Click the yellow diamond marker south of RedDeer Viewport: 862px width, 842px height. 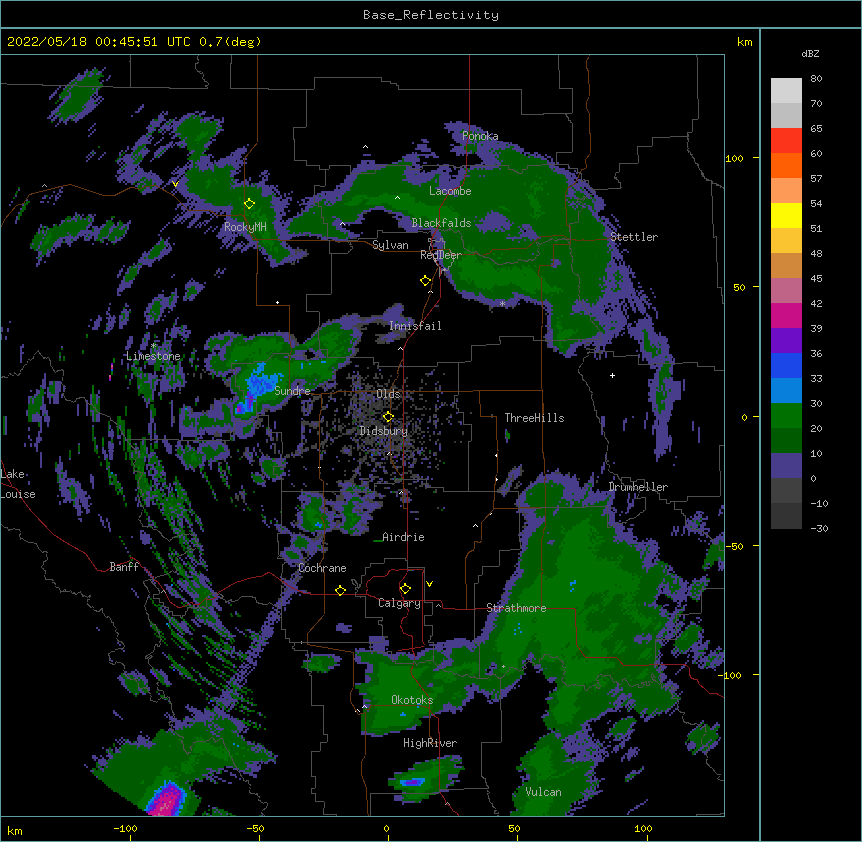425,281
